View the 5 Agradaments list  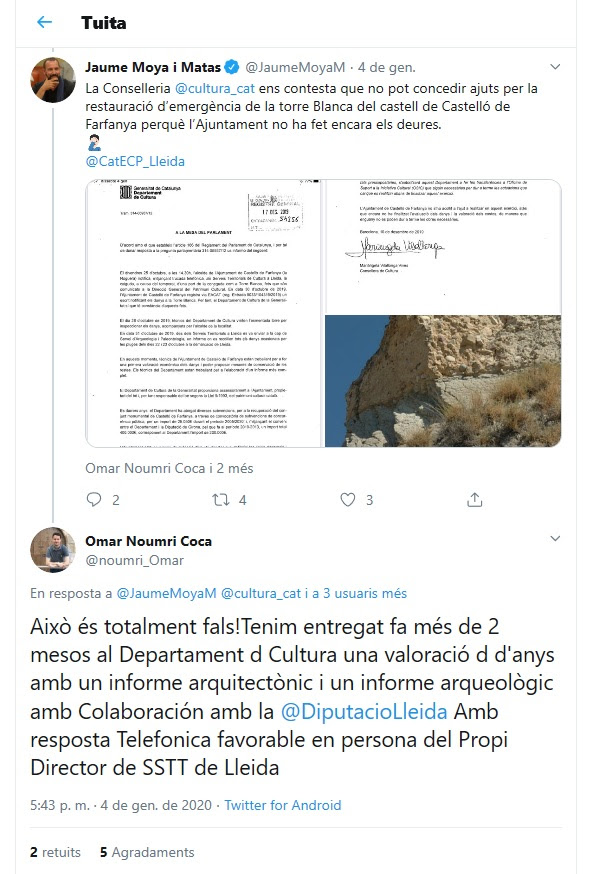pos(147,852)
